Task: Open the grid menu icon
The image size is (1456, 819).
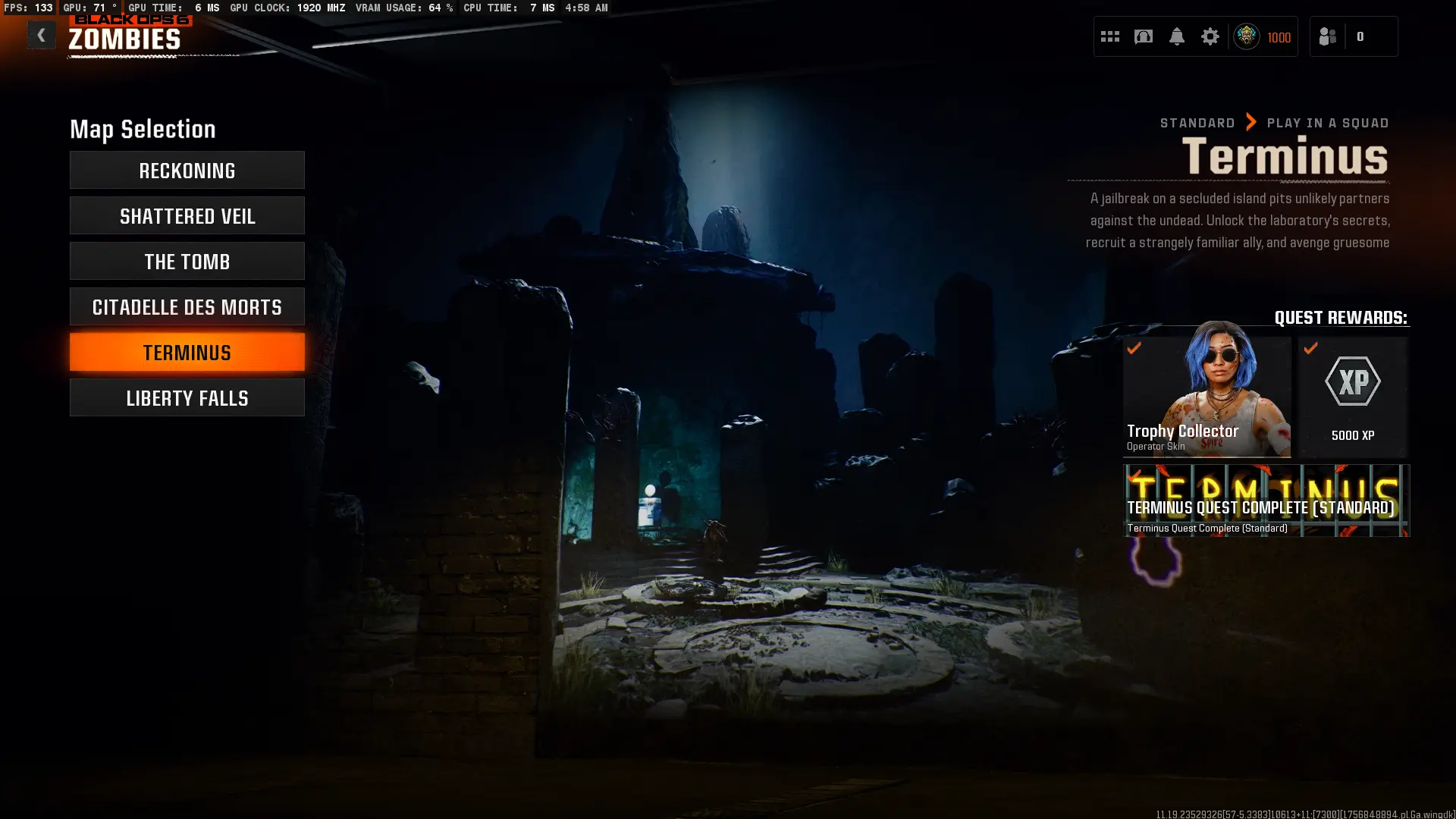Action: point(1109,36)
